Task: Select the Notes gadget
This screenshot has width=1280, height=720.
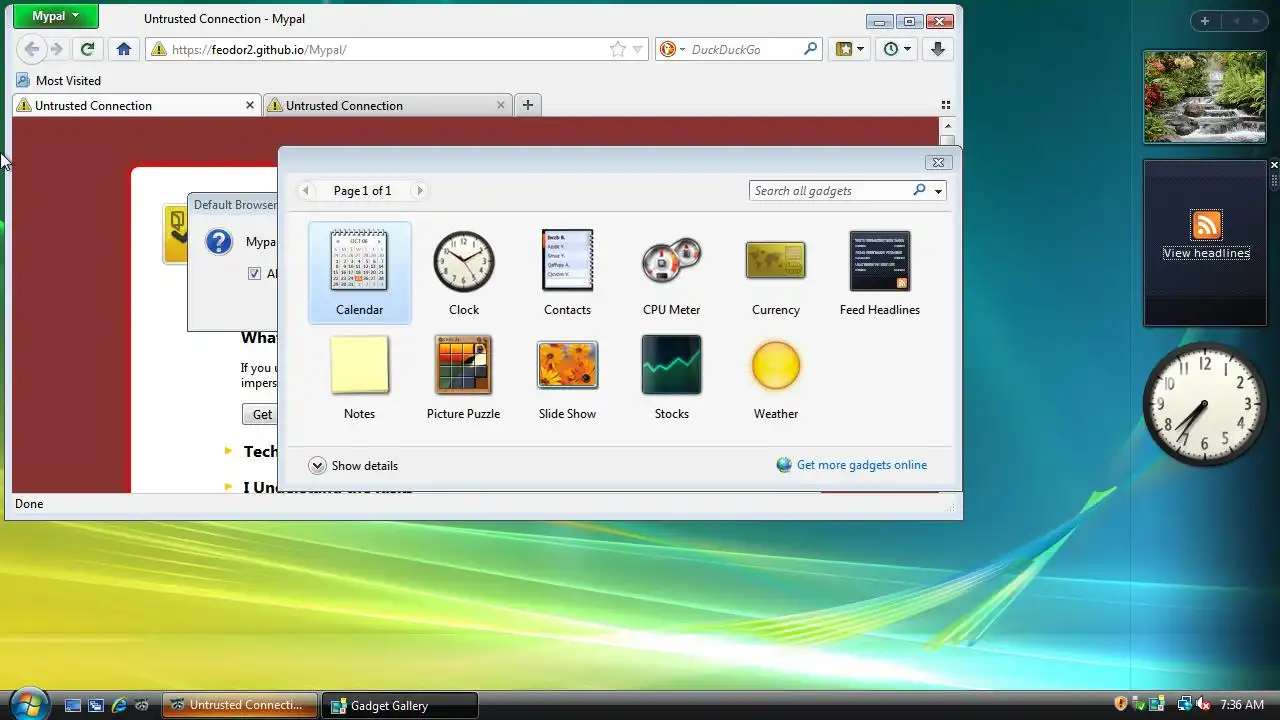Action: 359,377
